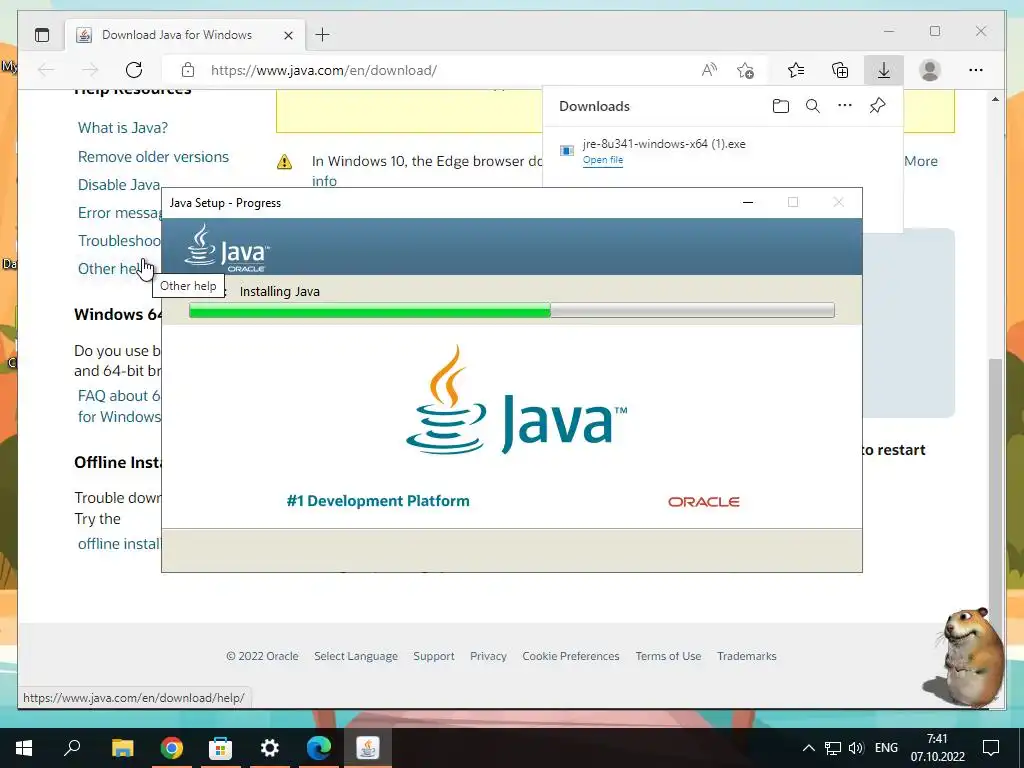Open the Error messages link
1024x768 pixels.
[x=120, y=213]
